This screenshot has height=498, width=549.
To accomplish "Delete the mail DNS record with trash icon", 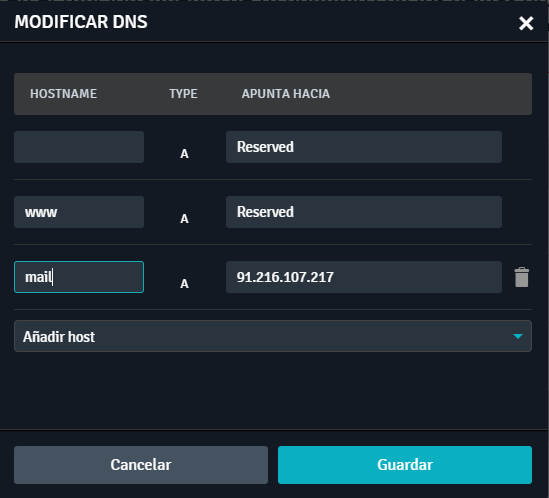I will point(522,277).
